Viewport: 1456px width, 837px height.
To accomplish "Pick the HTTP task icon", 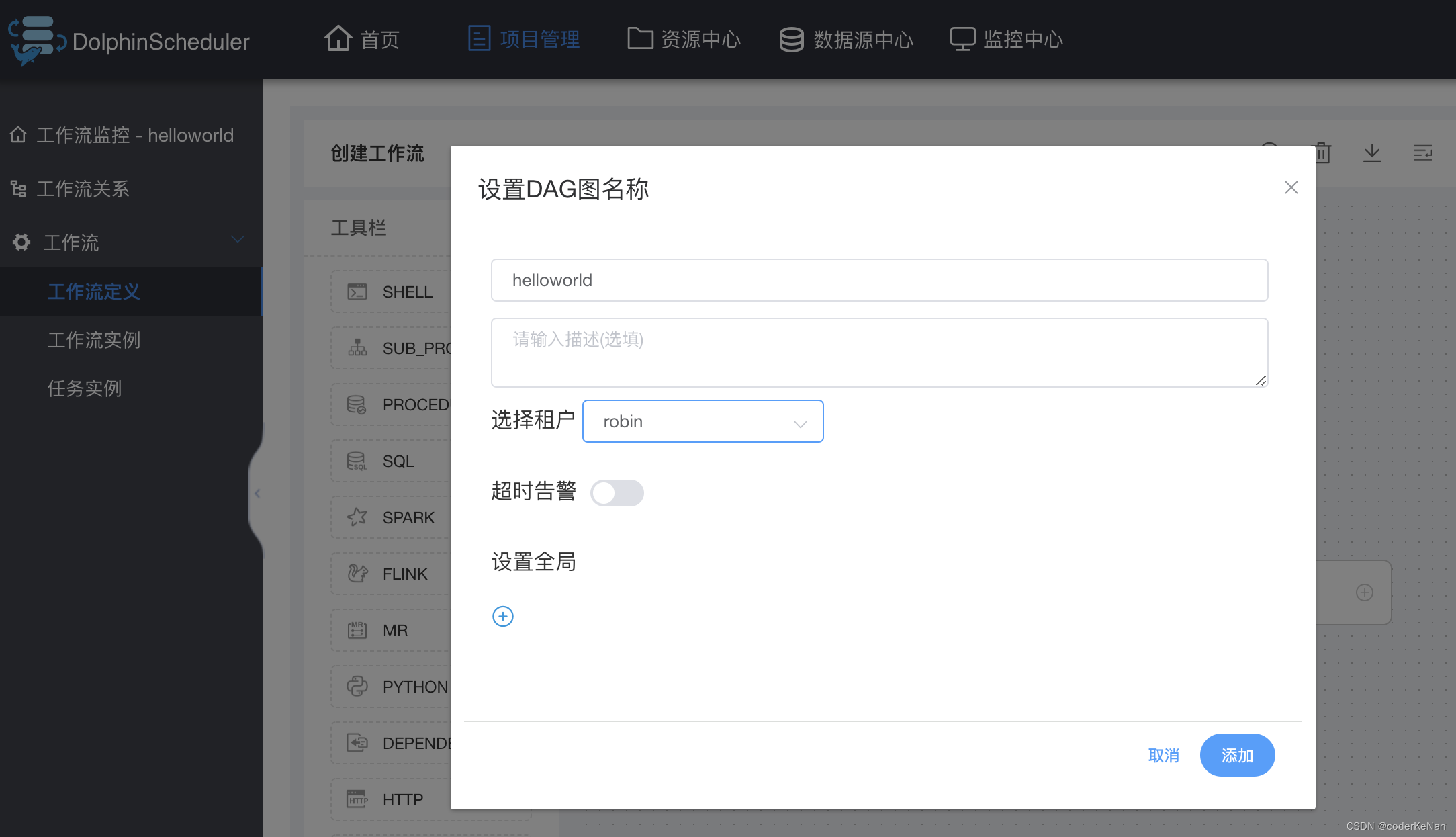I will [357, 799].
